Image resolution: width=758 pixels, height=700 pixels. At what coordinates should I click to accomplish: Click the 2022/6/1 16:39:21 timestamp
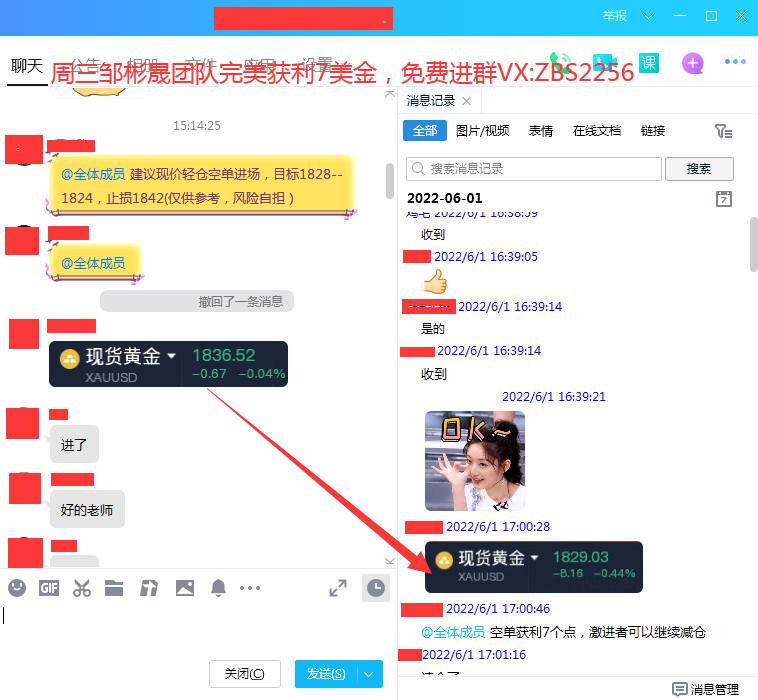click(x=554, y=397)
